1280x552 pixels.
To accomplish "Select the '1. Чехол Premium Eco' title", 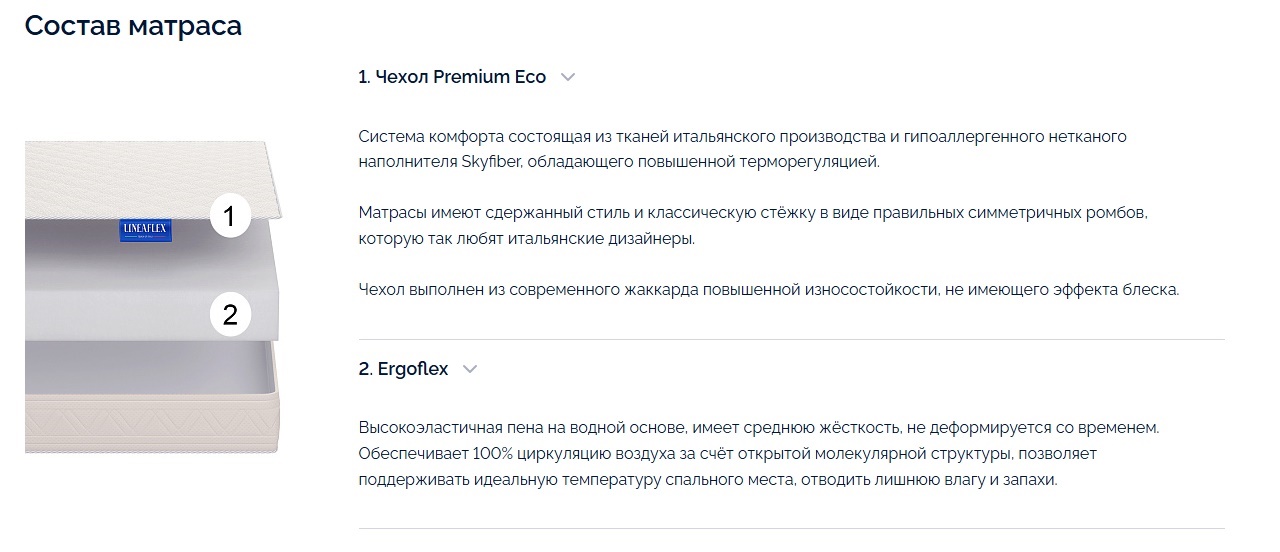I will pyautogui.click(x=452, y=77).
